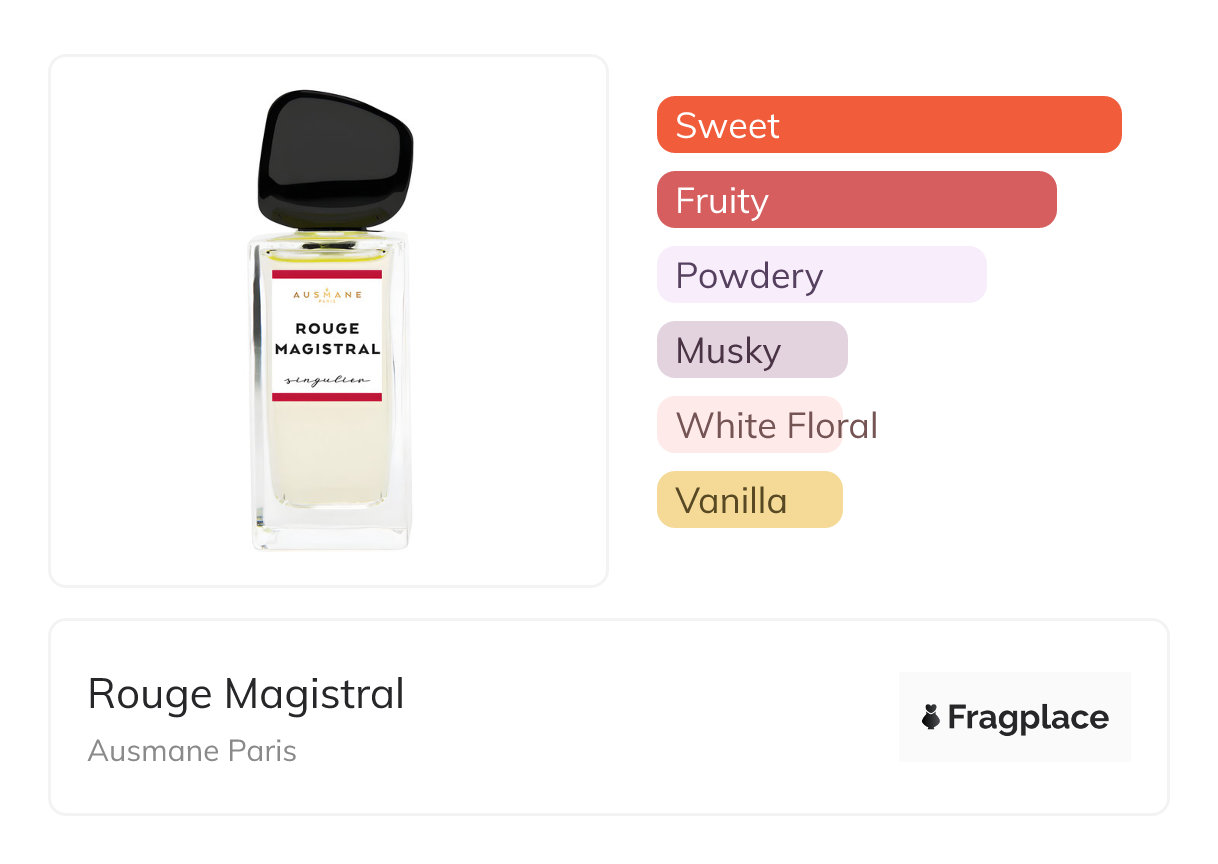Click the PARIS subtext under Ausmane logo

click(x=327, y=303)
